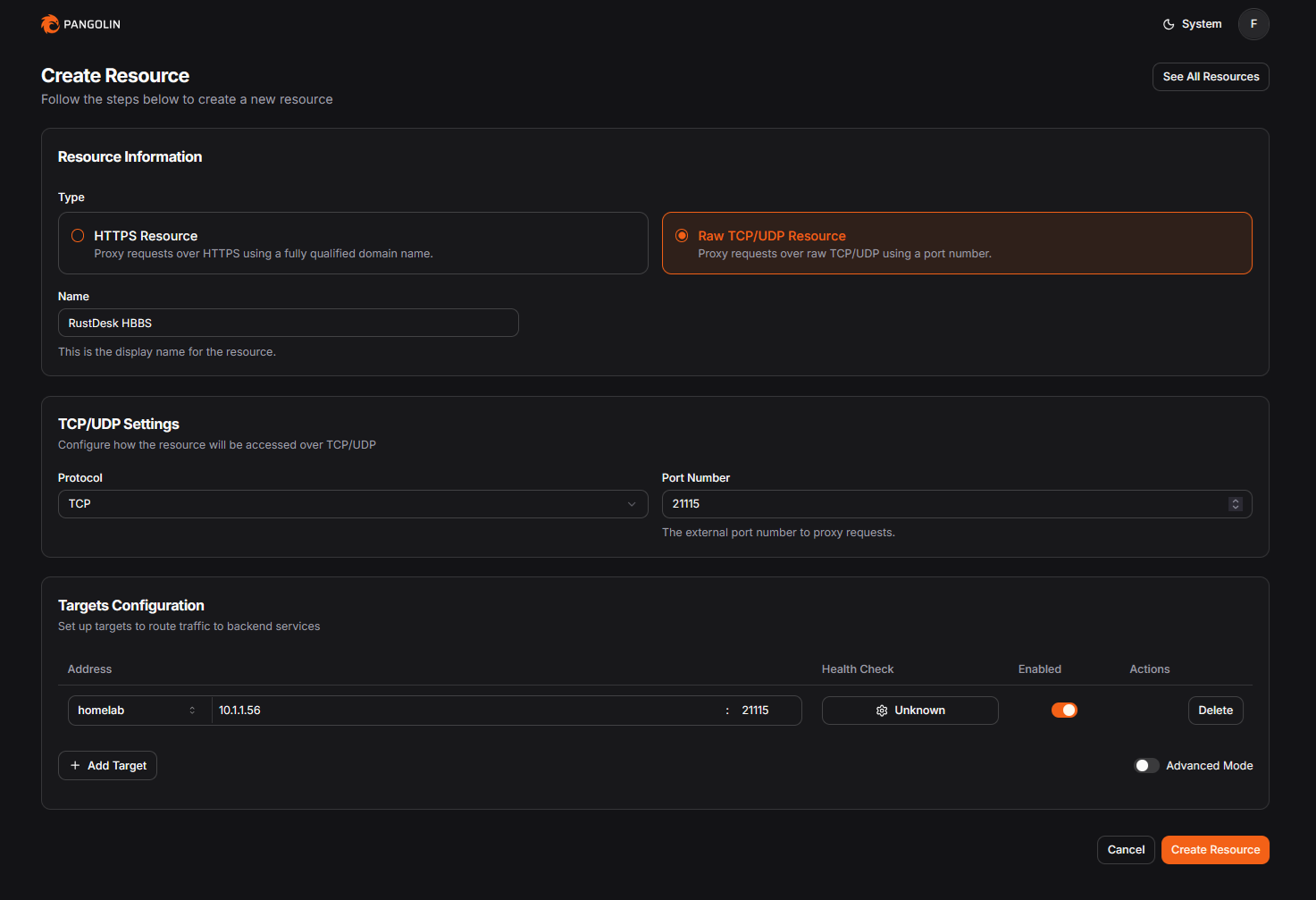The width and height of the screenshot is (1316, 900).
Task: Click the Name field with RustDesk HBBS
Action: click(288, 323)
